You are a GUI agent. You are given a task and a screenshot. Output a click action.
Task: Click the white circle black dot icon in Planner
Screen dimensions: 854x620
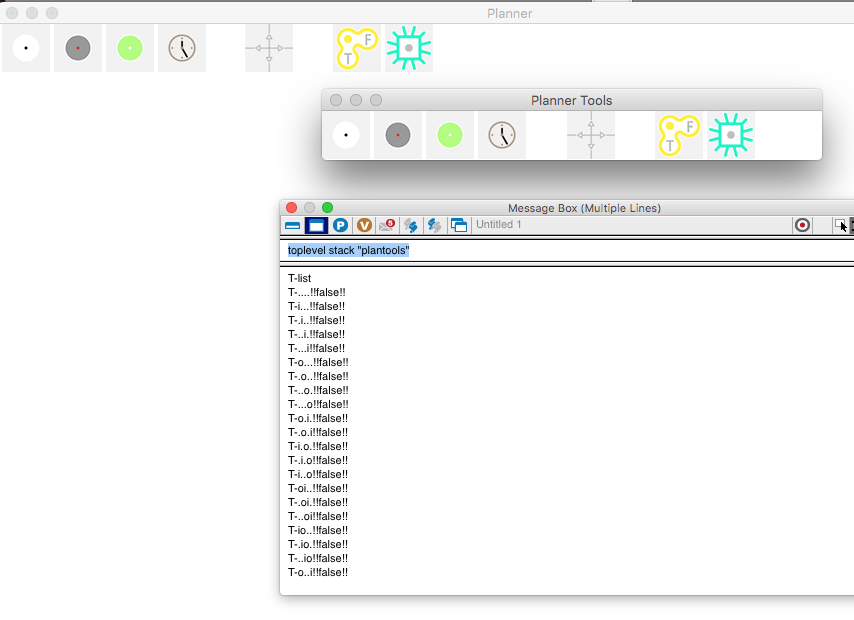tap(26, 48)
